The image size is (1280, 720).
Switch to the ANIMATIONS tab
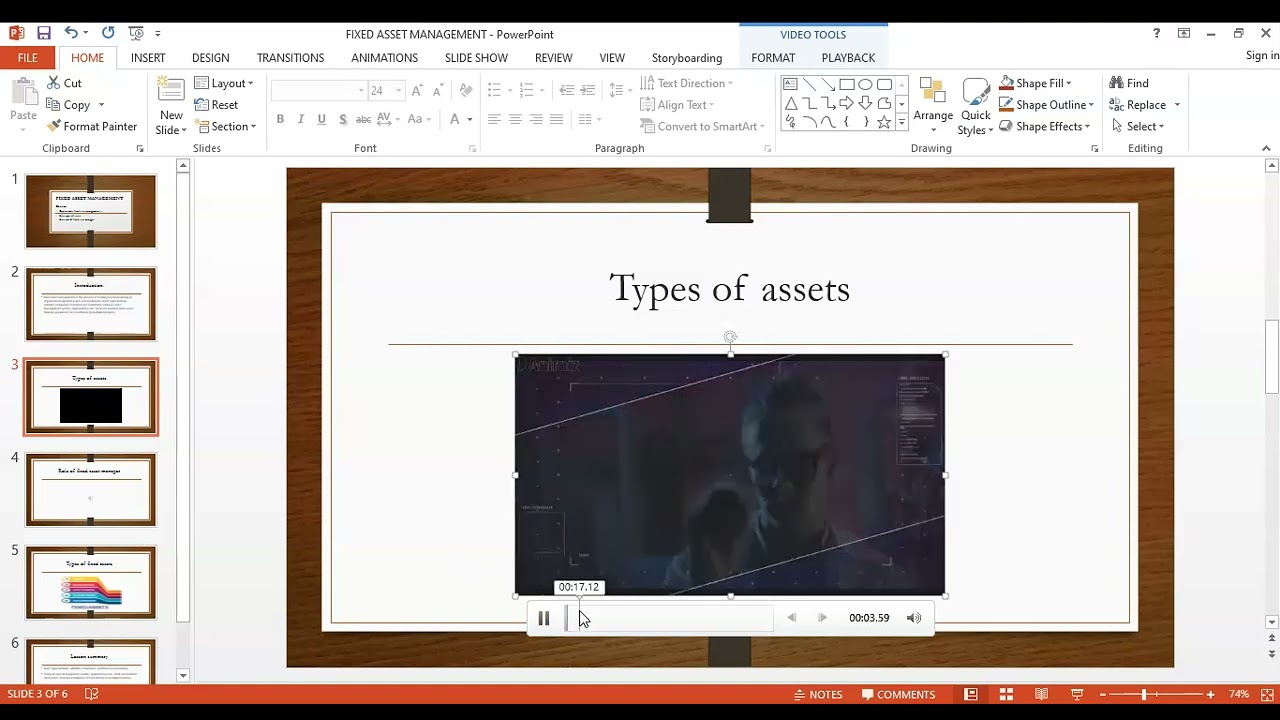tap(384, 58)
